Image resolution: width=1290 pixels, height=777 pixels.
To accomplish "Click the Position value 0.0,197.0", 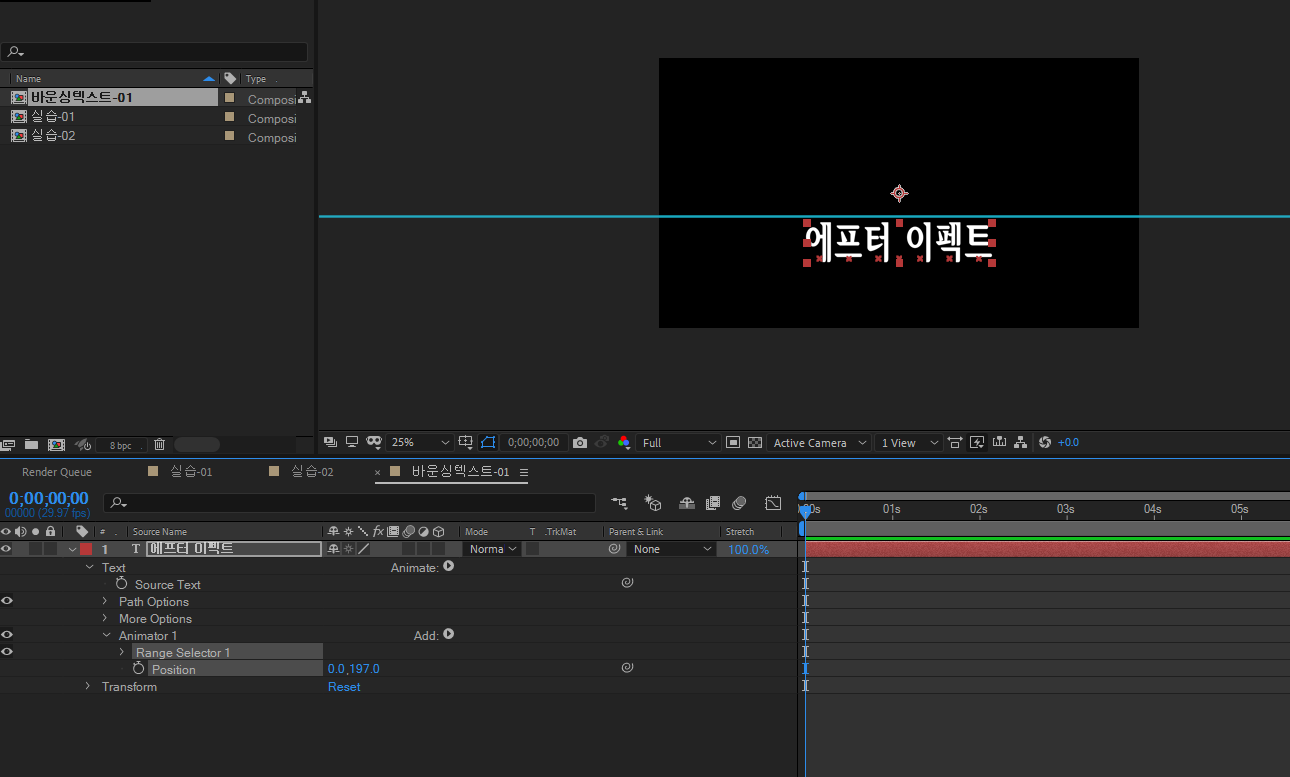I will (354, 669).
